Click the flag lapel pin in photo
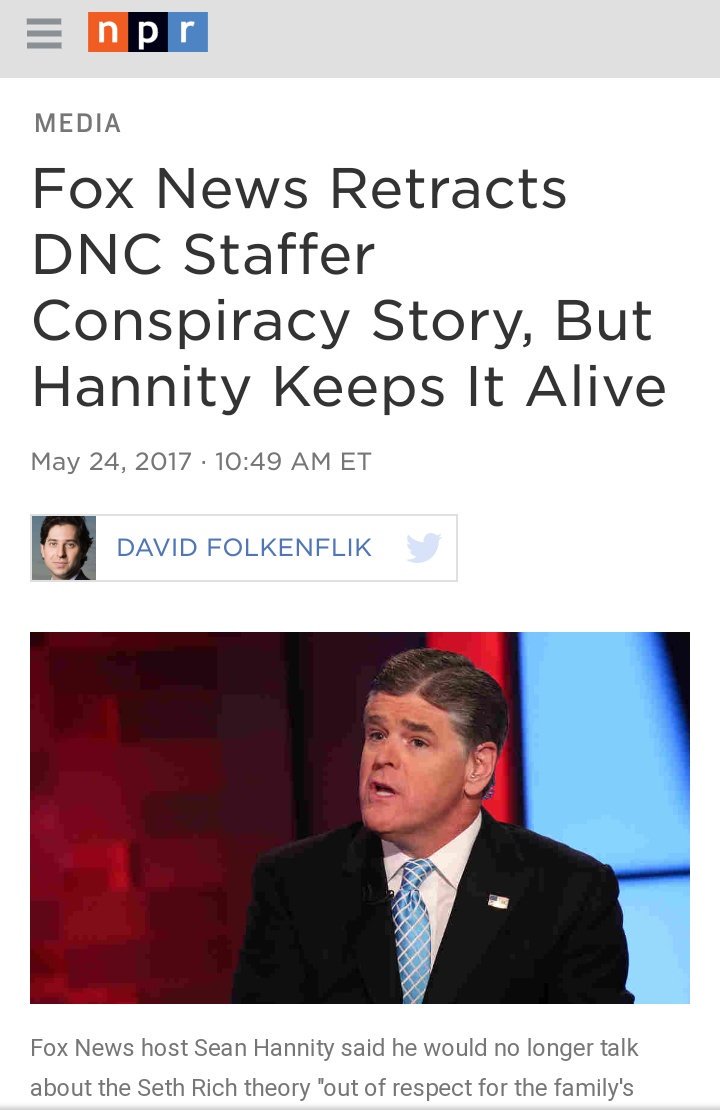 click(498, 901)
